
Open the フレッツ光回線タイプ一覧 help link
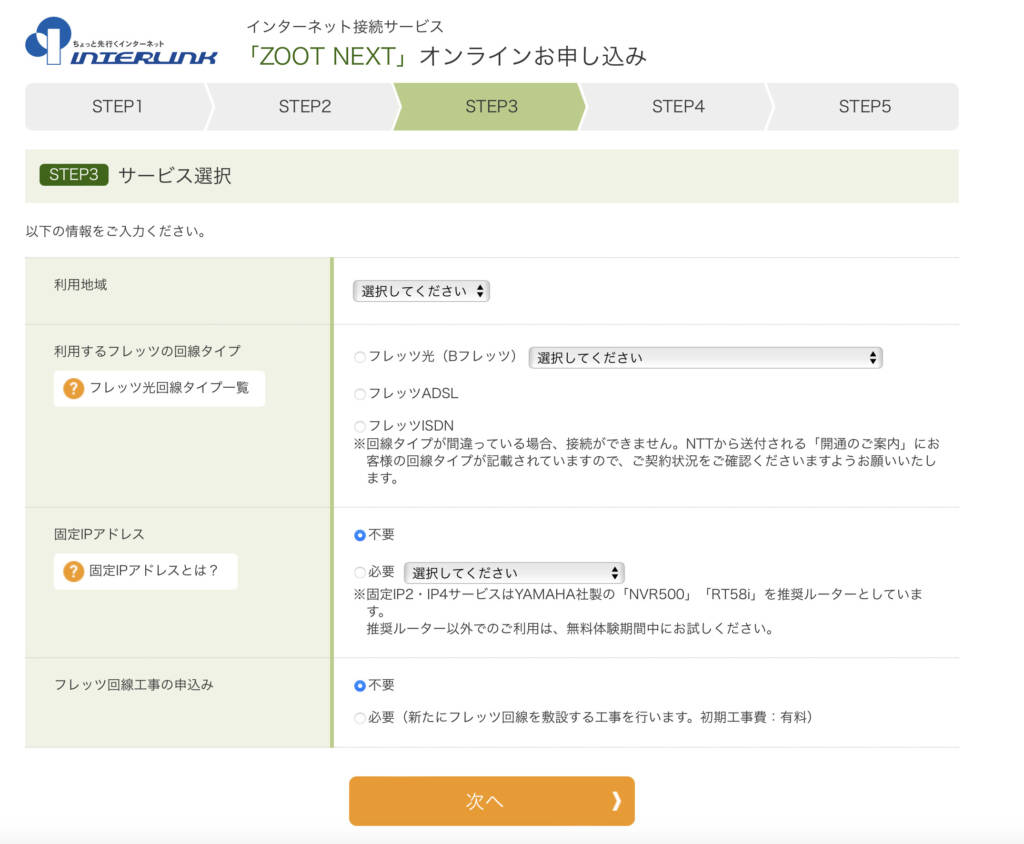pyautogui.click(x=159, y=388)
